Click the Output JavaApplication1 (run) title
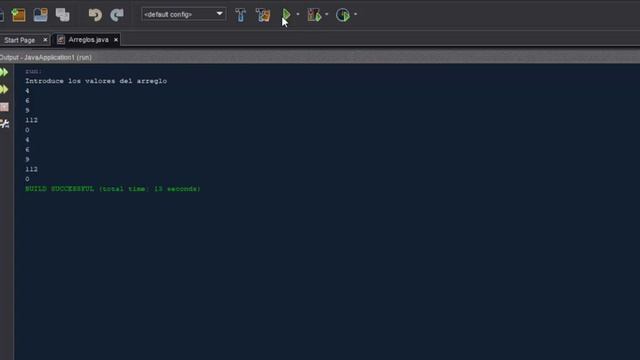The image size is (640, 360). [x=46, y=58]
